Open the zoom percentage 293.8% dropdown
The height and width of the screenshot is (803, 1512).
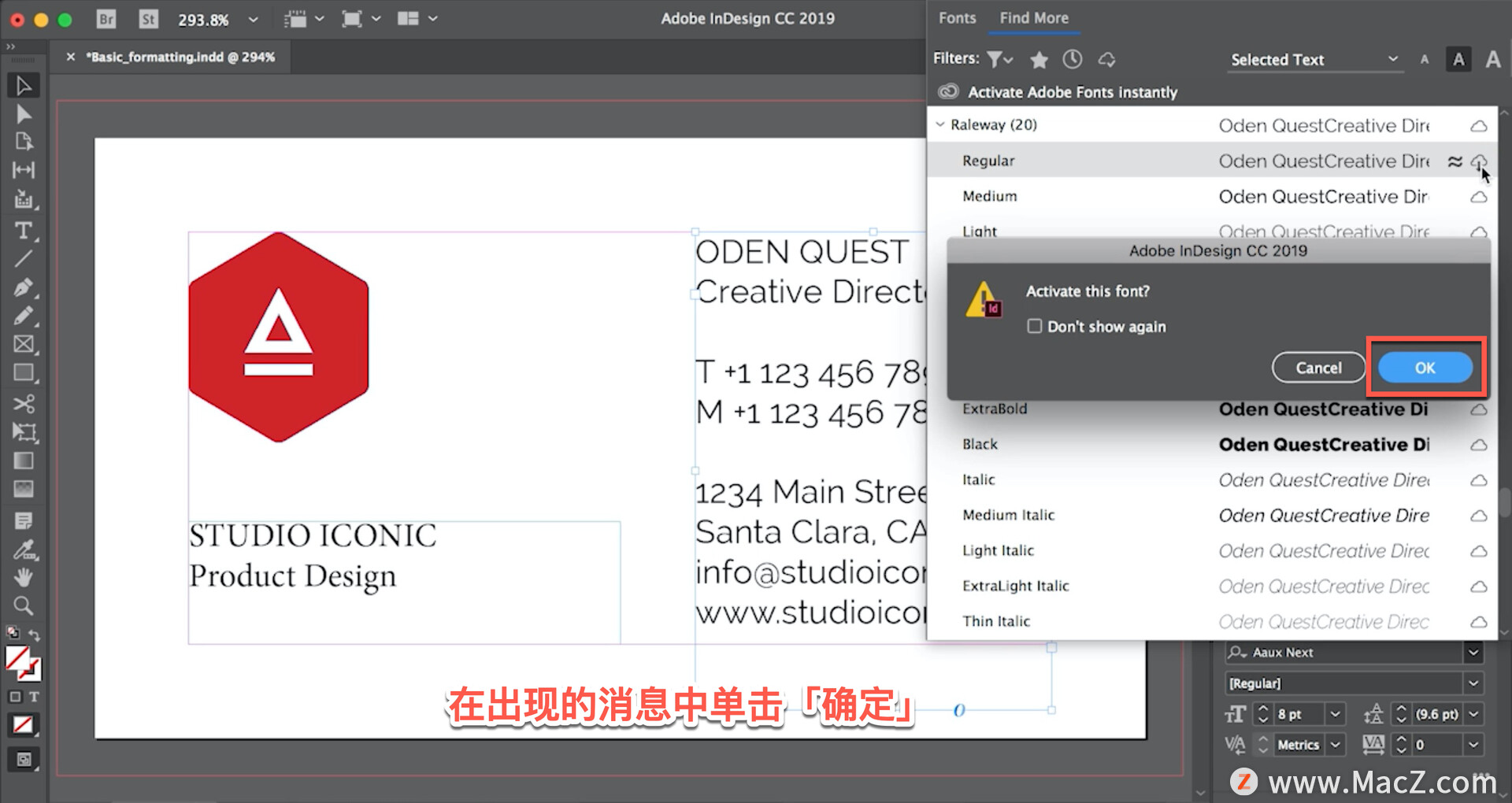pos(251,19)
